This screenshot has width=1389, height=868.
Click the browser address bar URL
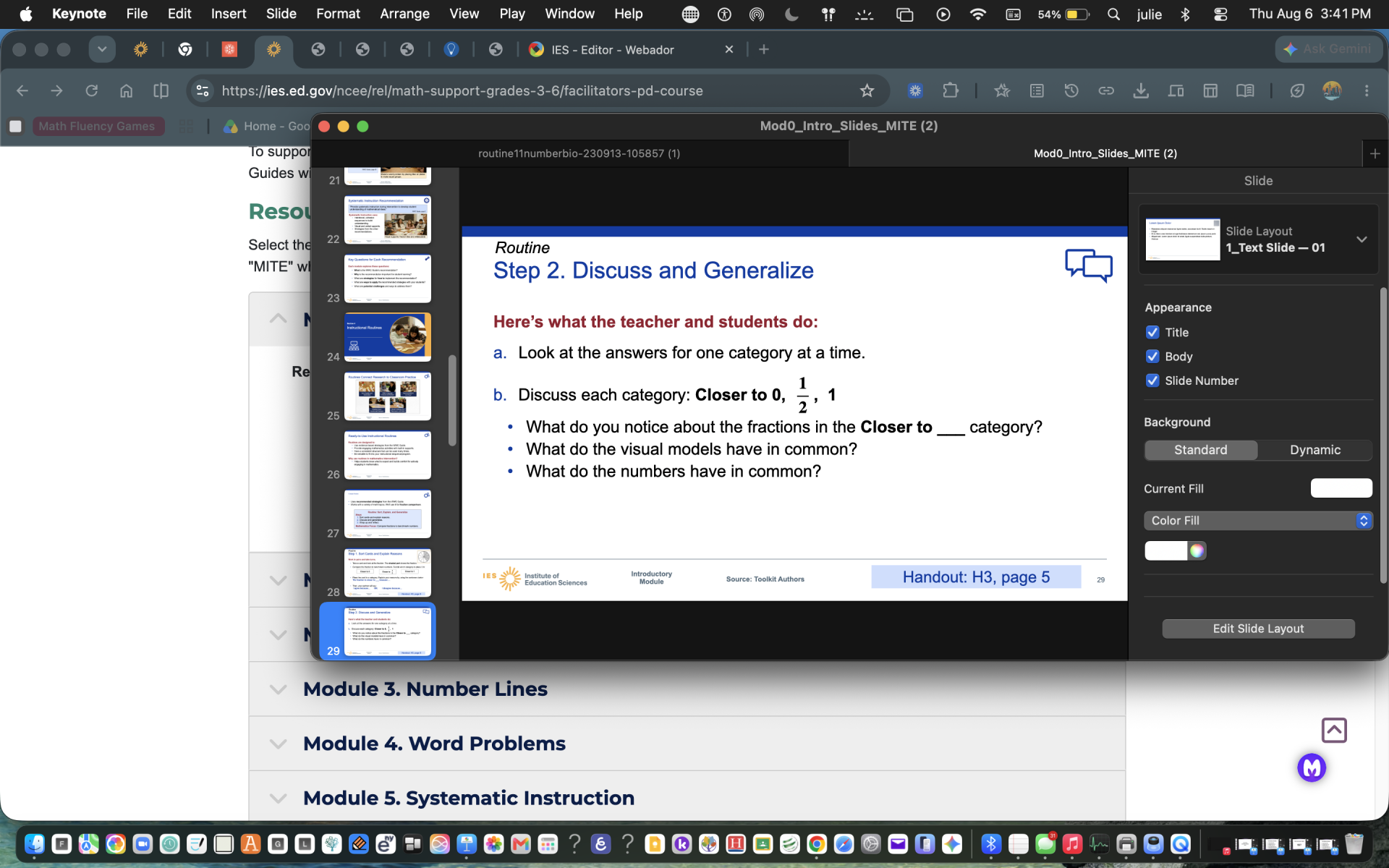(x=462, y=90)
